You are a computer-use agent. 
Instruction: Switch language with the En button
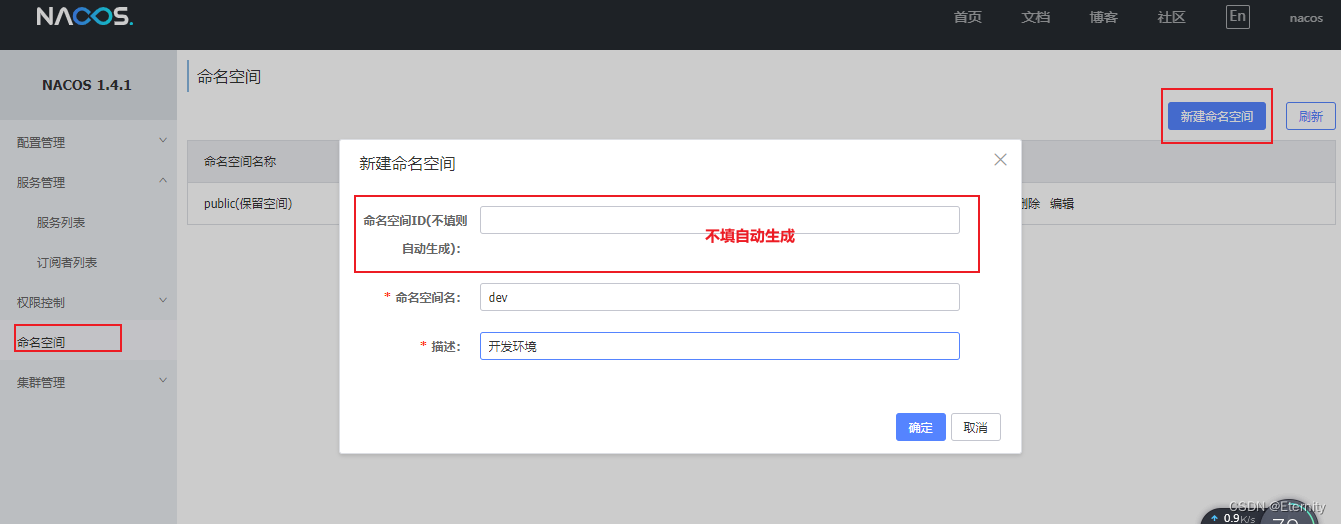(x=1238, y=16)
